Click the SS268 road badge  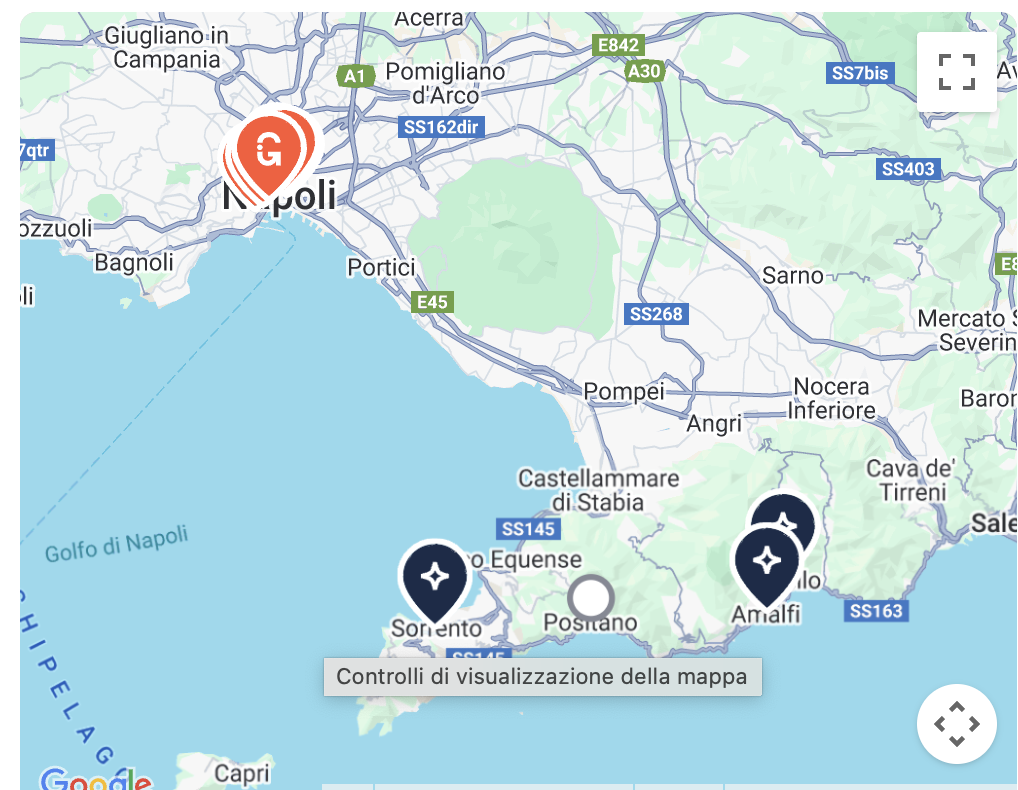[656, 314]
